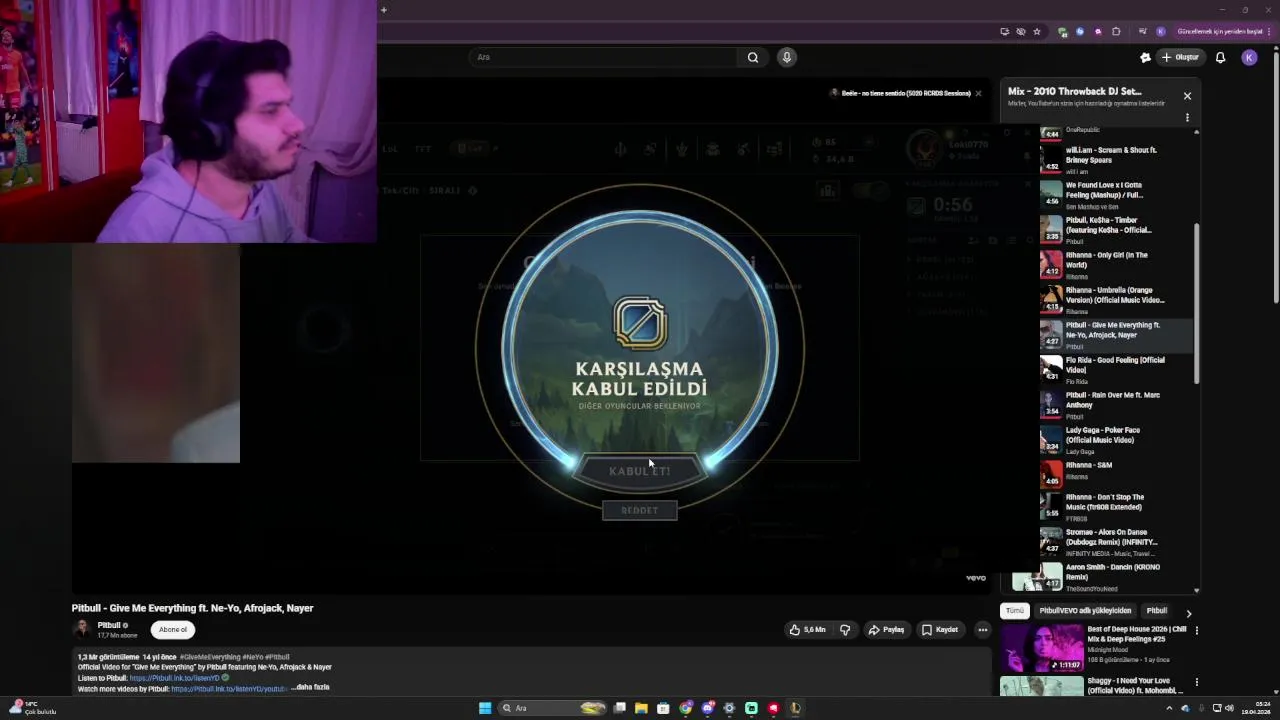Viewport: 1280px width, 720px height.
Task: Open Pitbull channel avatar
Action: (x=82, y=629)
